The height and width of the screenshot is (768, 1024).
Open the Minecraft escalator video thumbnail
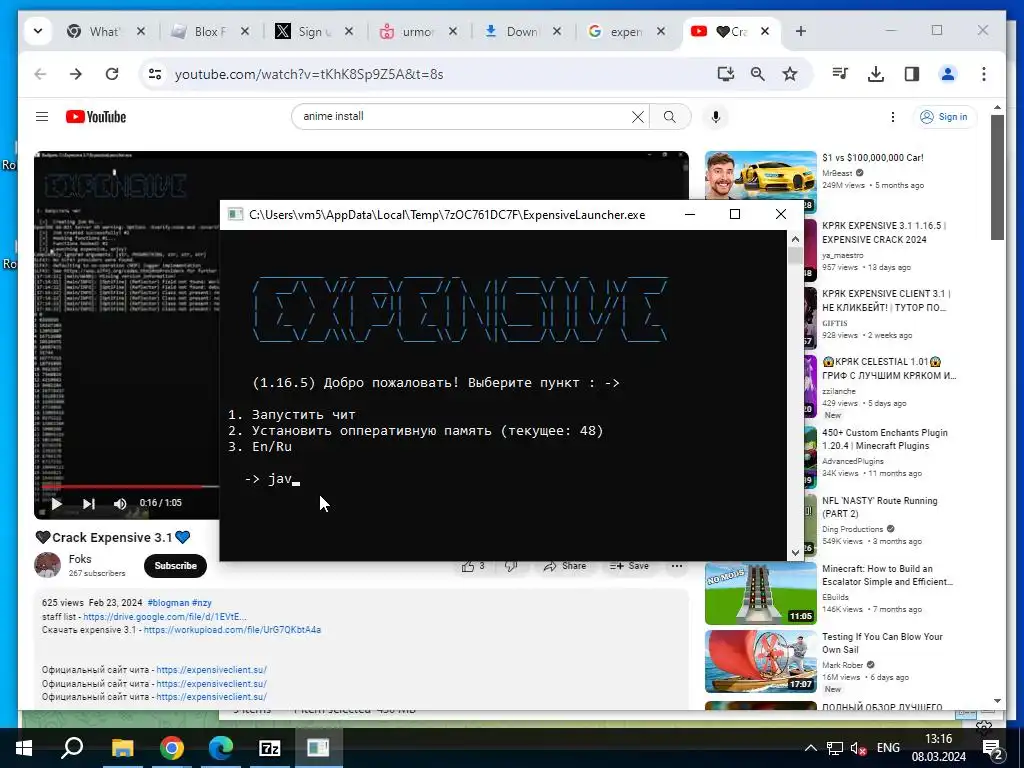760,594
